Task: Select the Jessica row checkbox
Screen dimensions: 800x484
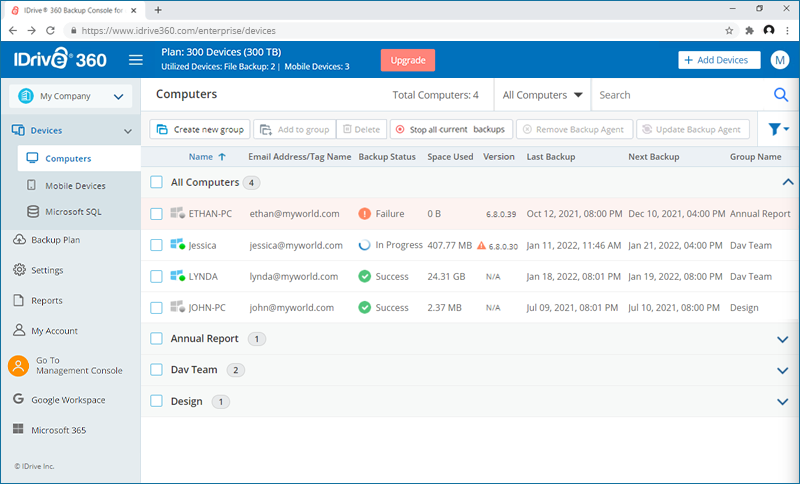Action: pos(156,245)
